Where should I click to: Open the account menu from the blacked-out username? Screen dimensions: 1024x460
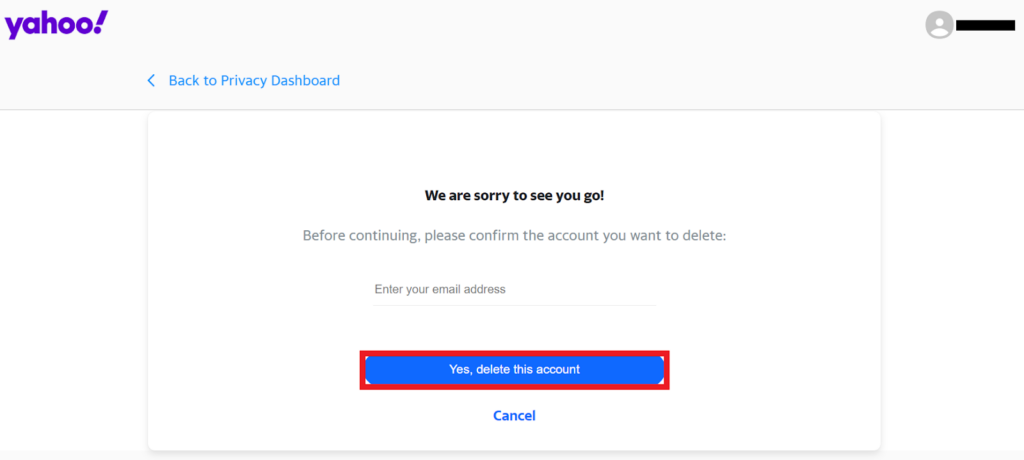coord(986,25)
